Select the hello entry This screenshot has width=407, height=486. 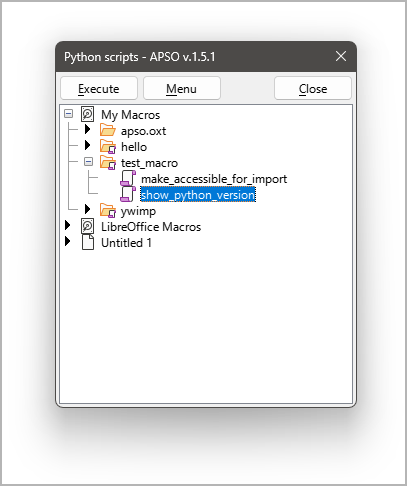(x=134, y=147)
